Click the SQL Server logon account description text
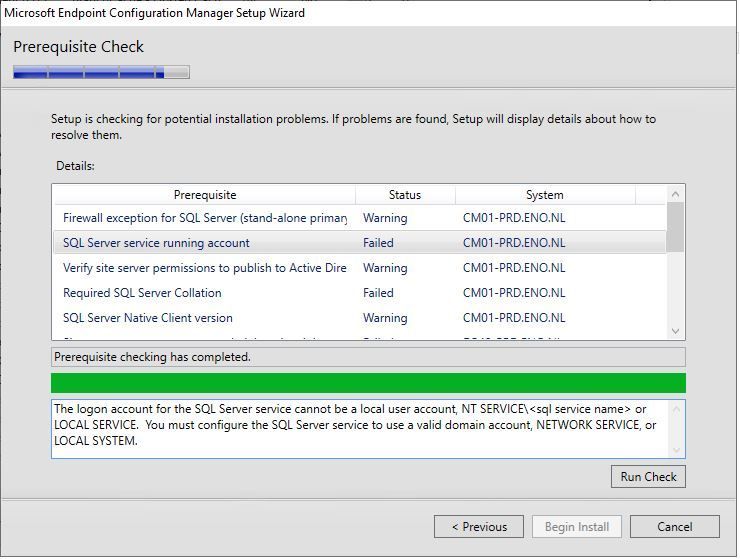The height and width of the screenshot is (559, 740). coord(355,425)
